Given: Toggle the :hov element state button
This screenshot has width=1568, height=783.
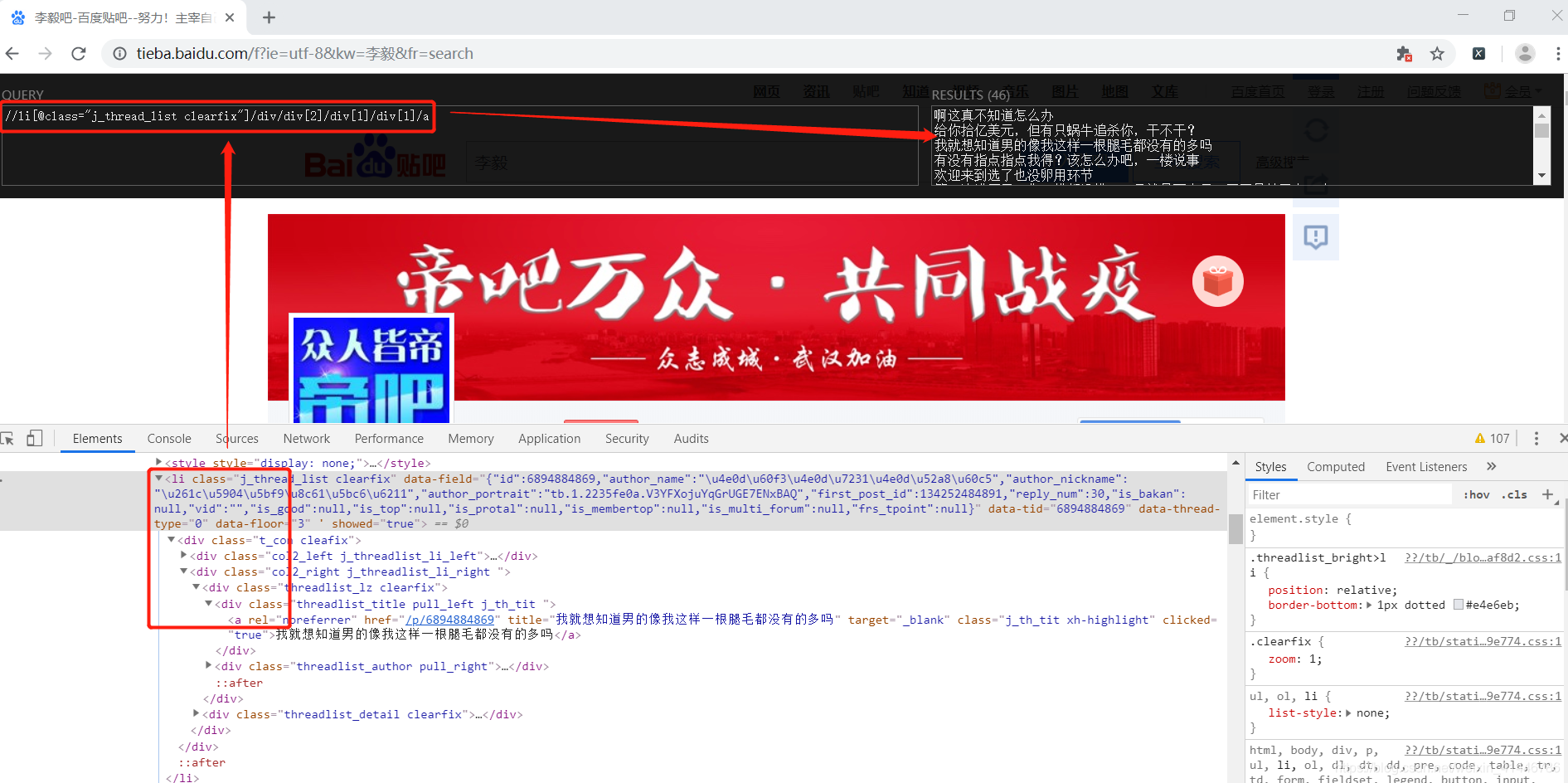Looking at the screenshot, I should pos(1476,494).
